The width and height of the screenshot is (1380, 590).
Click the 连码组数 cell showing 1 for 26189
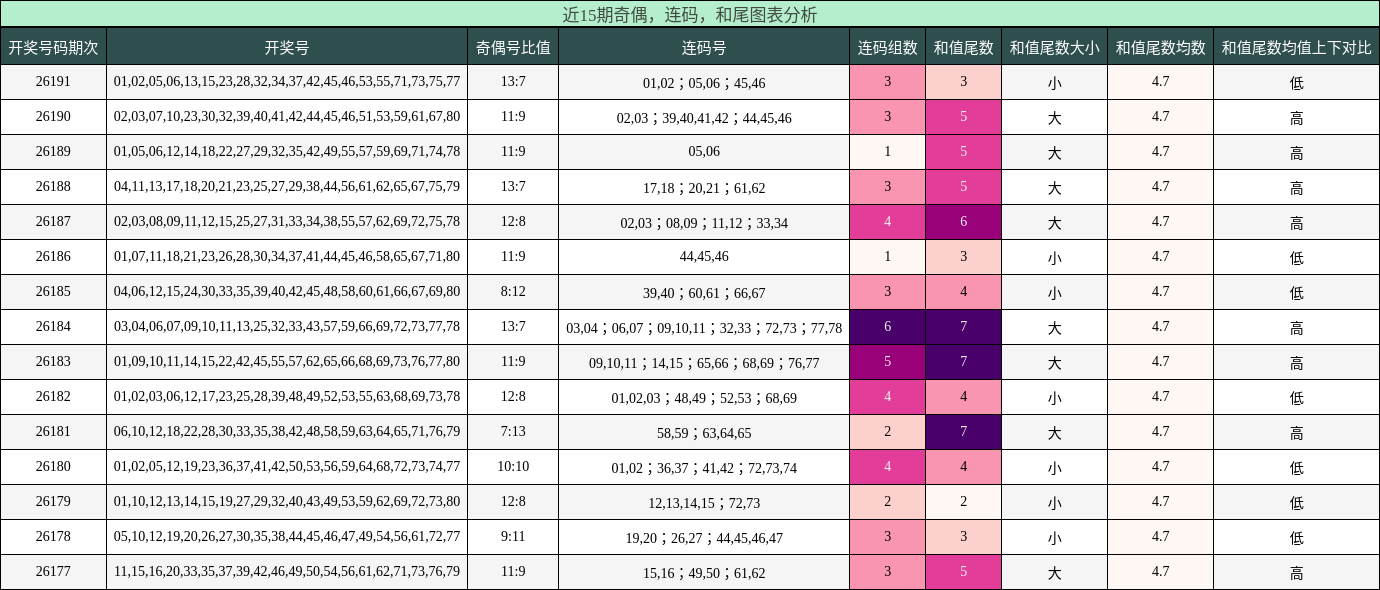click(888, 152)
